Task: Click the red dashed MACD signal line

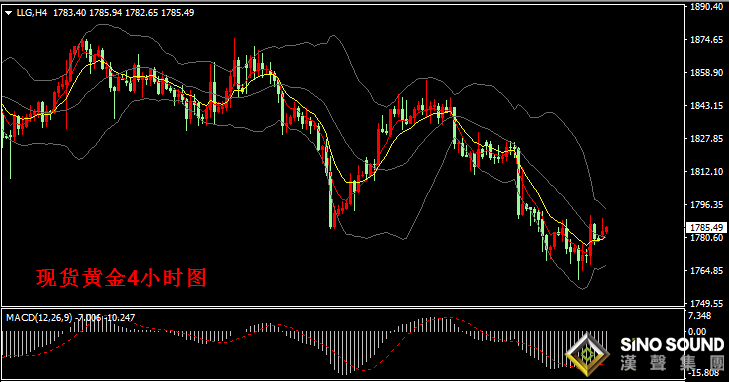Action: click(363, 369)
